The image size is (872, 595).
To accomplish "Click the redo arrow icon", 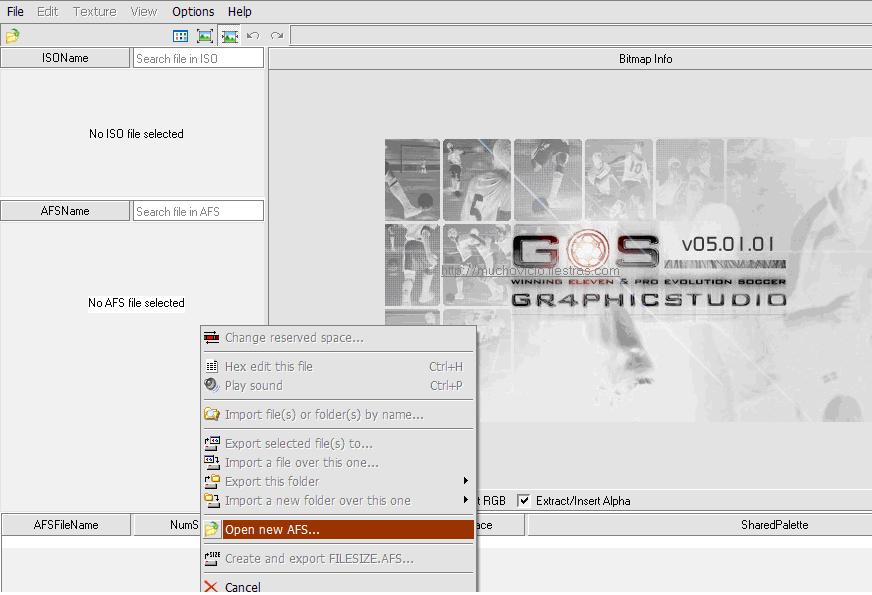I will click(x=277, y=36).
